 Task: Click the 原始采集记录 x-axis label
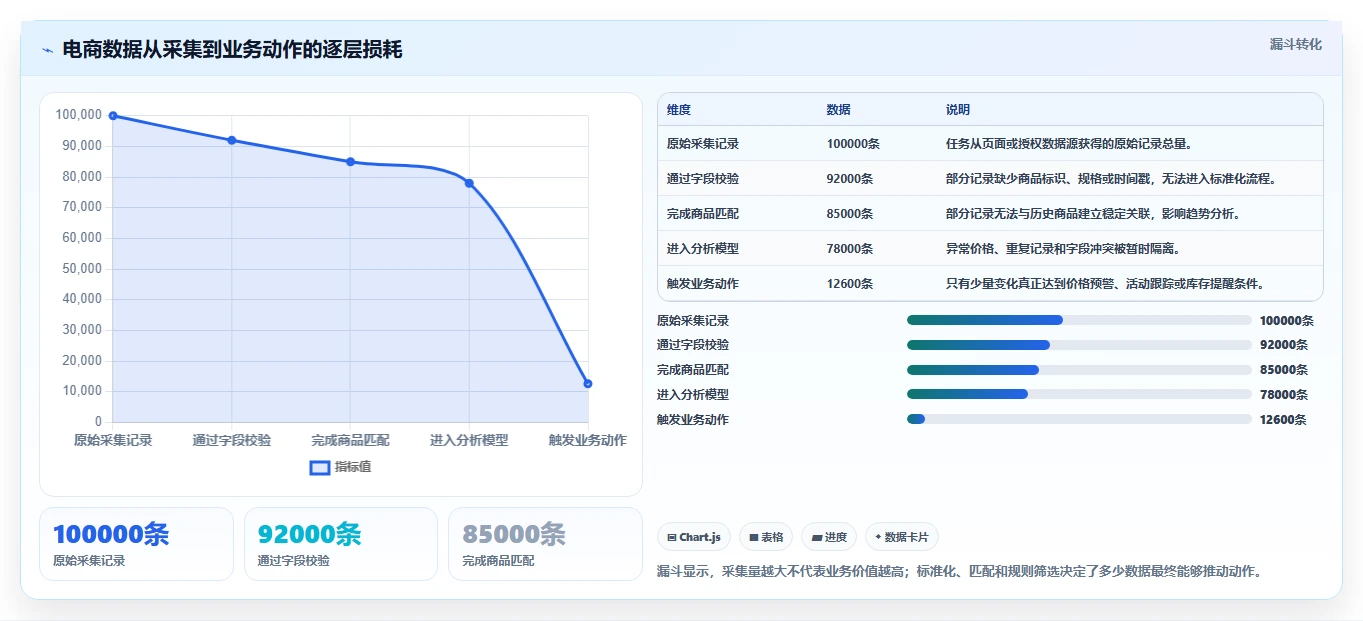(113, 440)
